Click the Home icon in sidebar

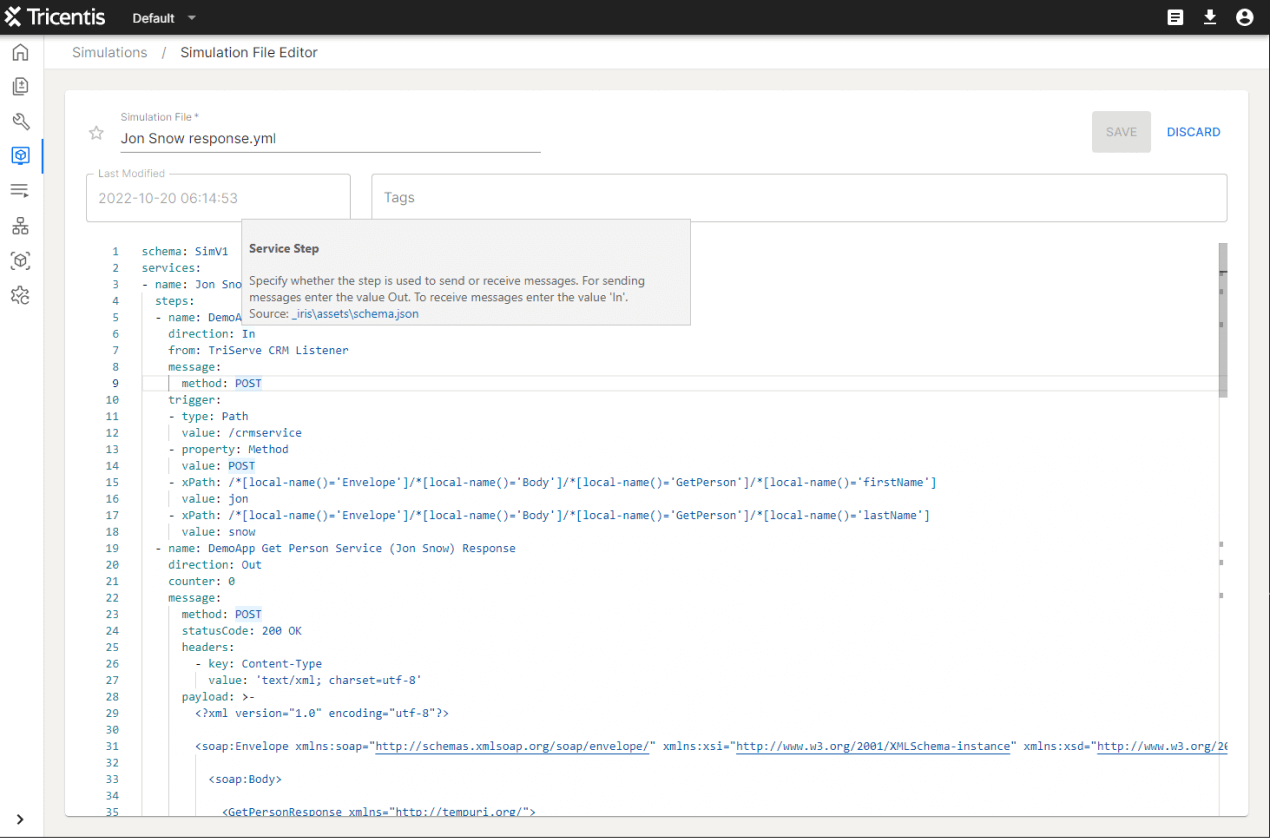(x=20, y=53)
